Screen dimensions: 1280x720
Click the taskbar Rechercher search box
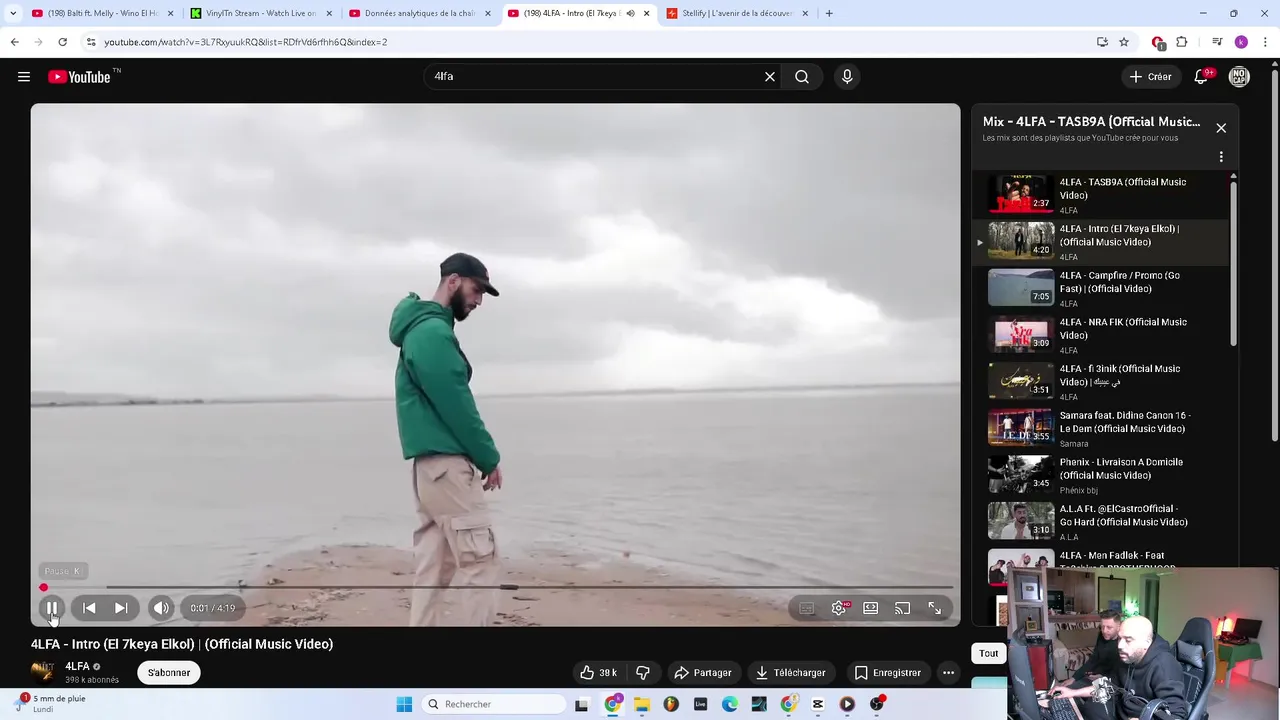point(494,704)
